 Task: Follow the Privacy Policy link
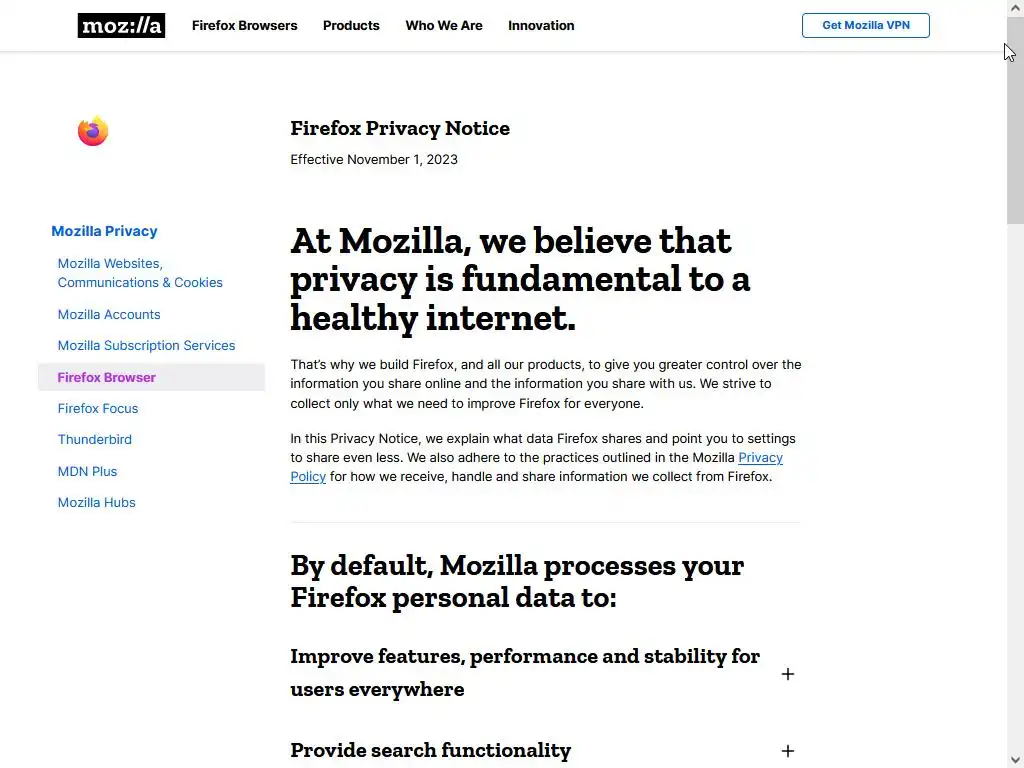(x=760, y=458)
